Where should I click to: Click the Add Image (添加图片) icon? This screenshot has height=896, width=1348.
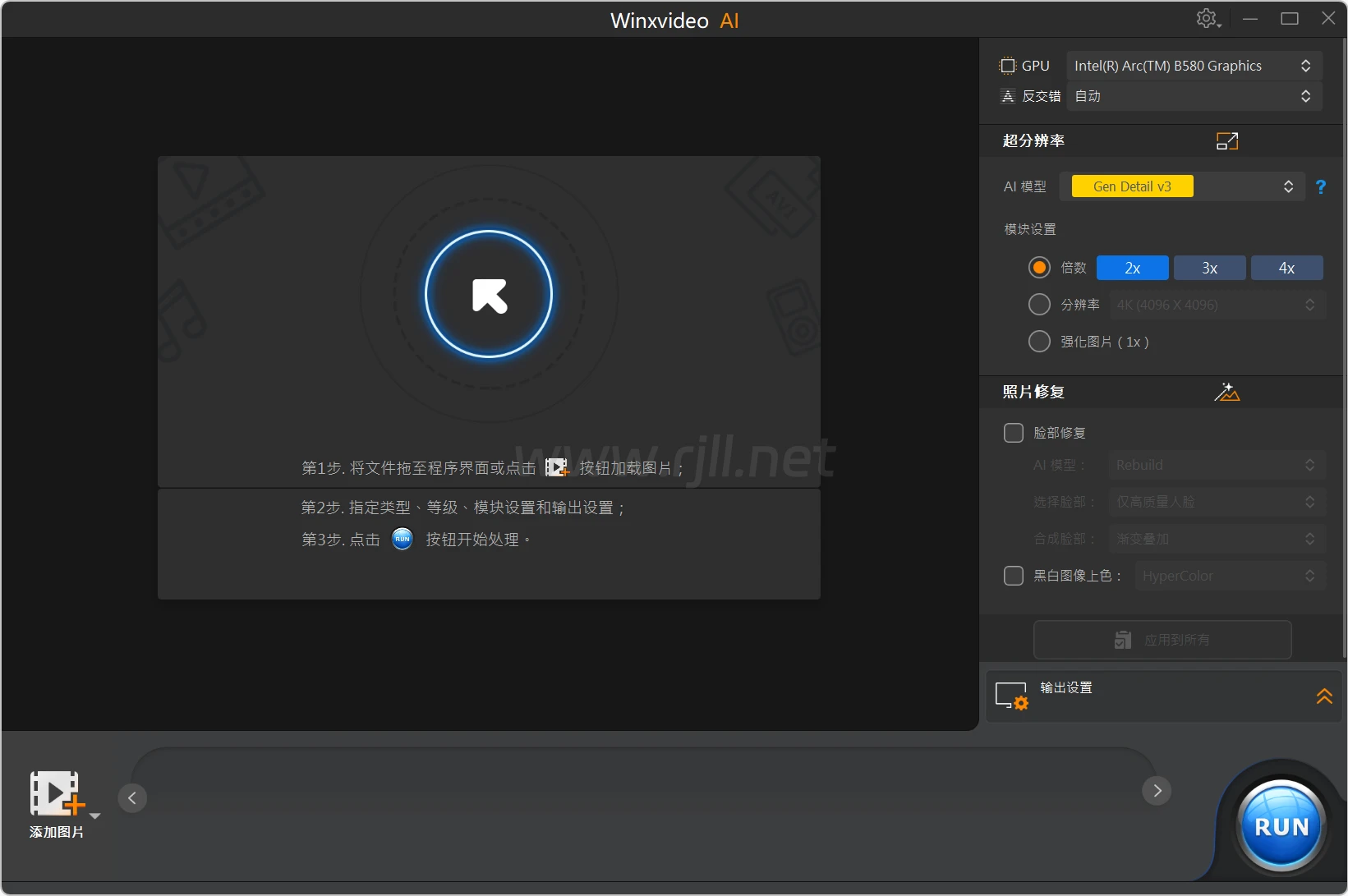[x=56, y=794]
